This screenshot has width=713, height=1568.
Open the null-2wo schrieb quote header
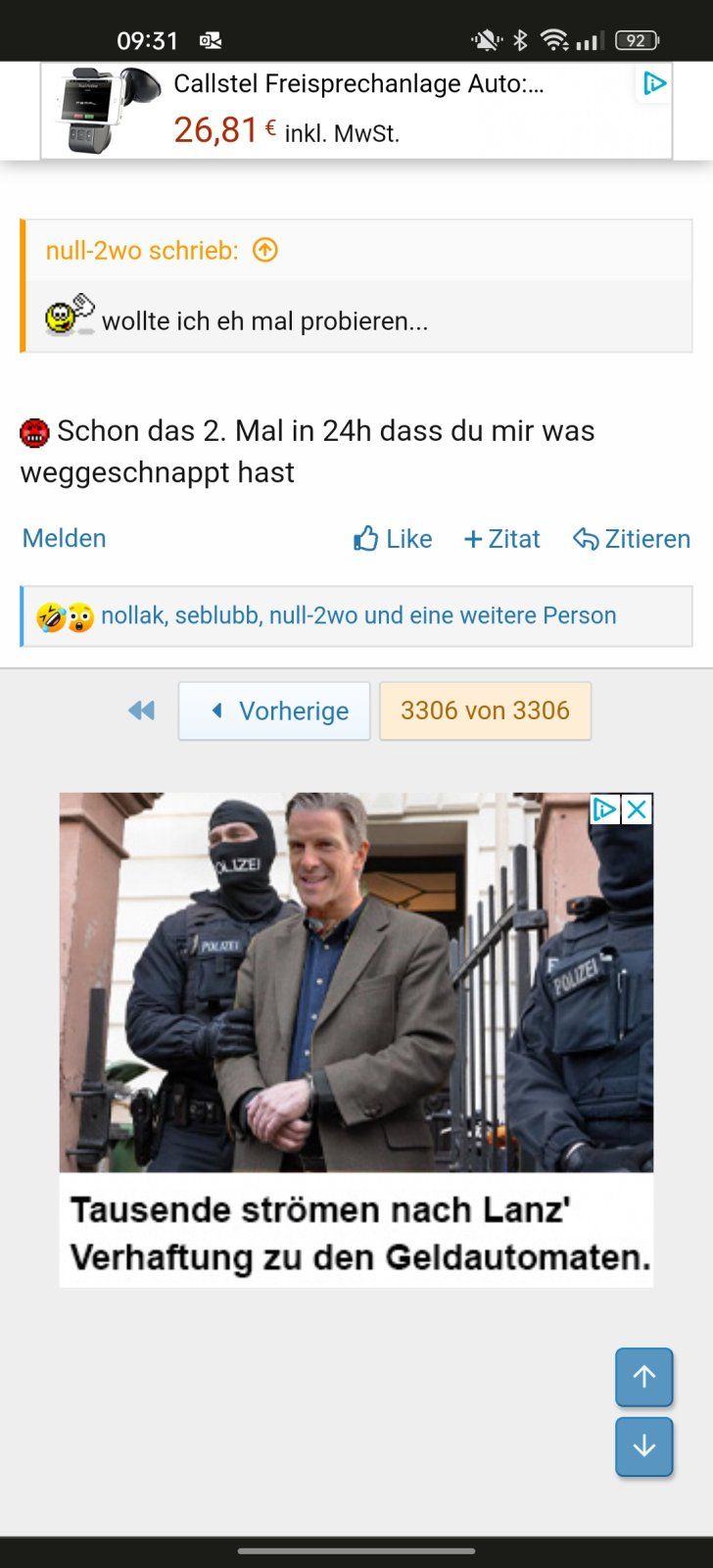click(142, 250)
